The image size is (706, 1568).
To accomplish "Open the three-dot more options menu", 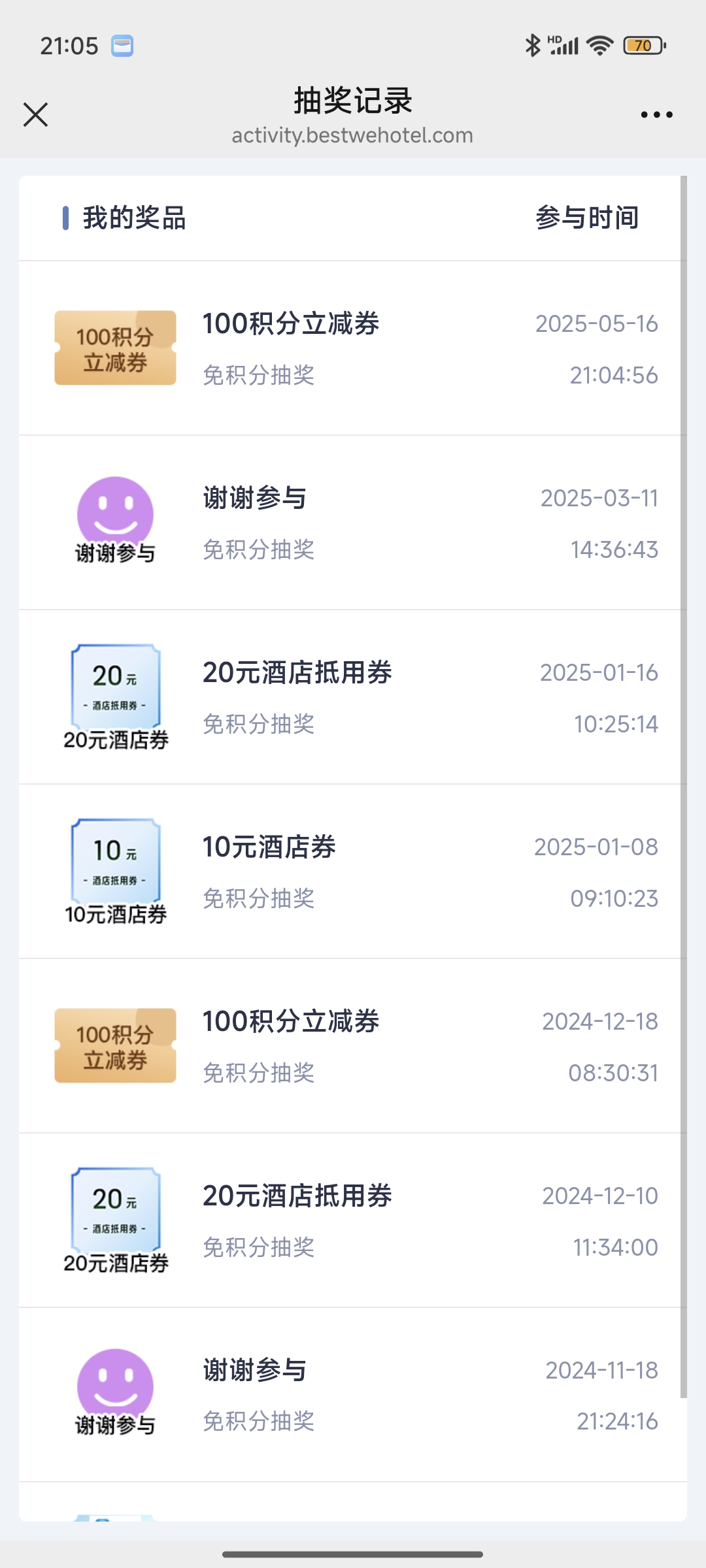I will 656,114.
